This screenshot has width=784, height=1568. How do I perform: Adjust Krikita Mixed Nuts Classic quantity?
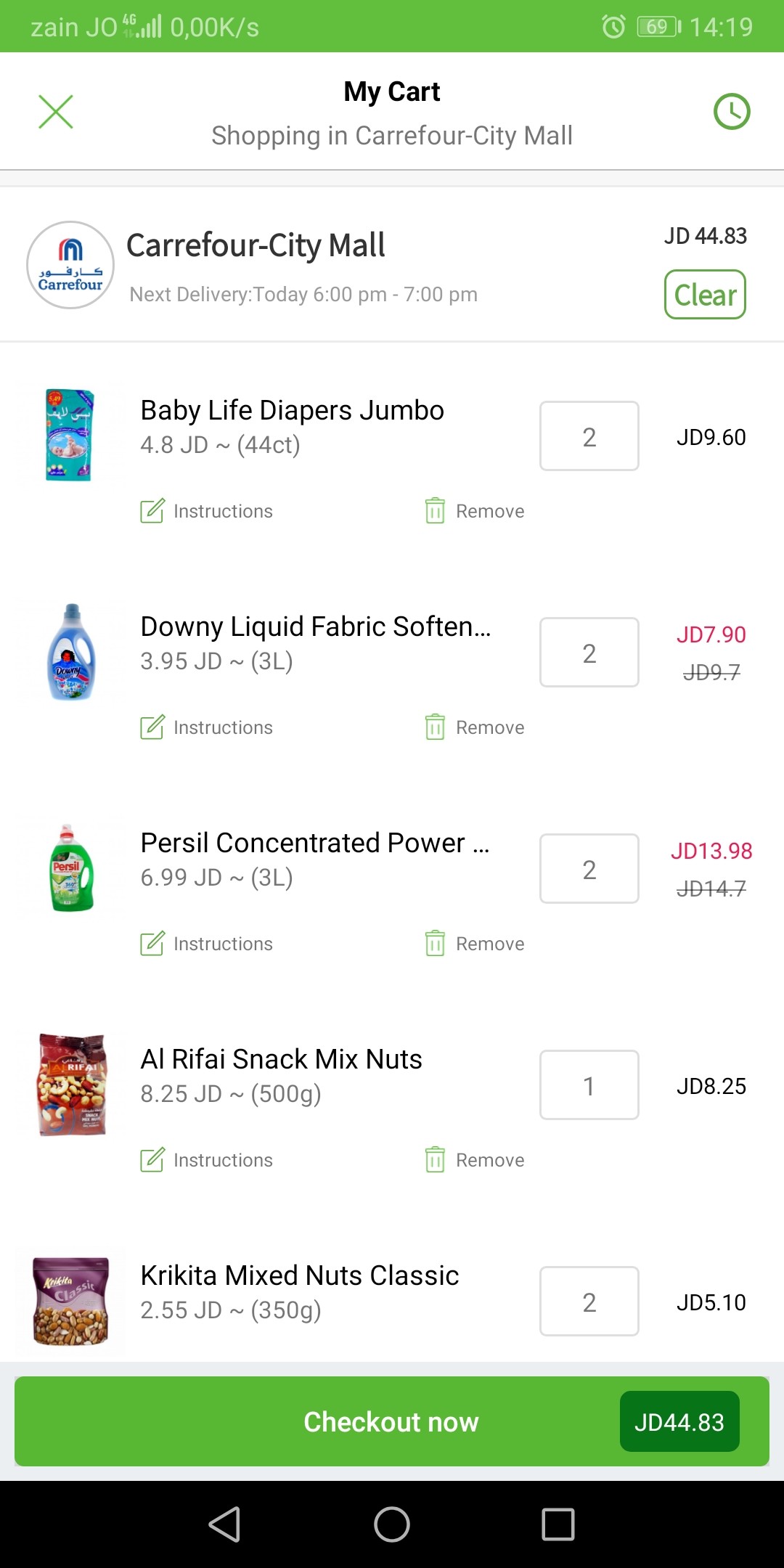pyautogui.click(x=589, y=1302)
